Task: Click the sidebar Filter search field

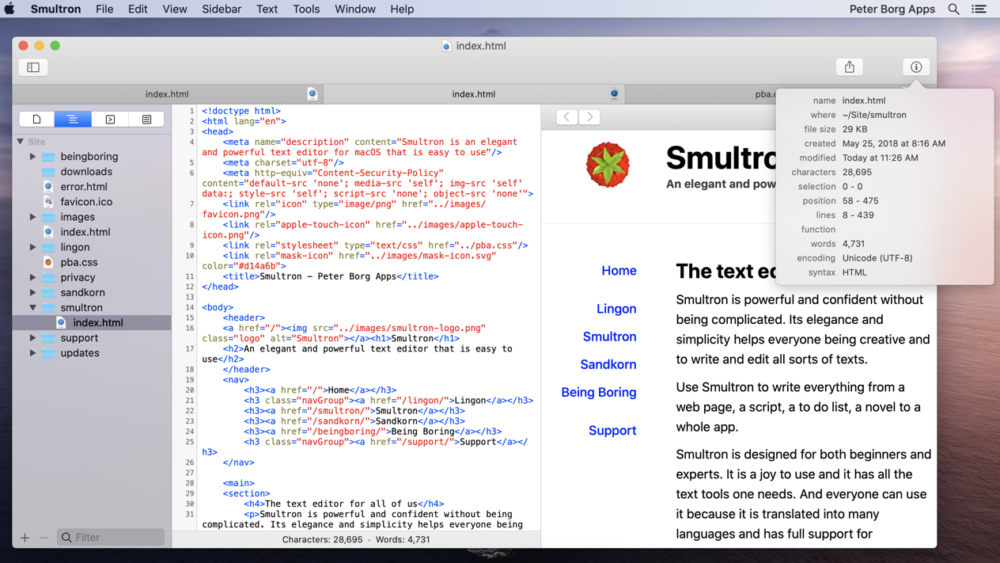Action: pyautogui.click(x=110, y=537)
